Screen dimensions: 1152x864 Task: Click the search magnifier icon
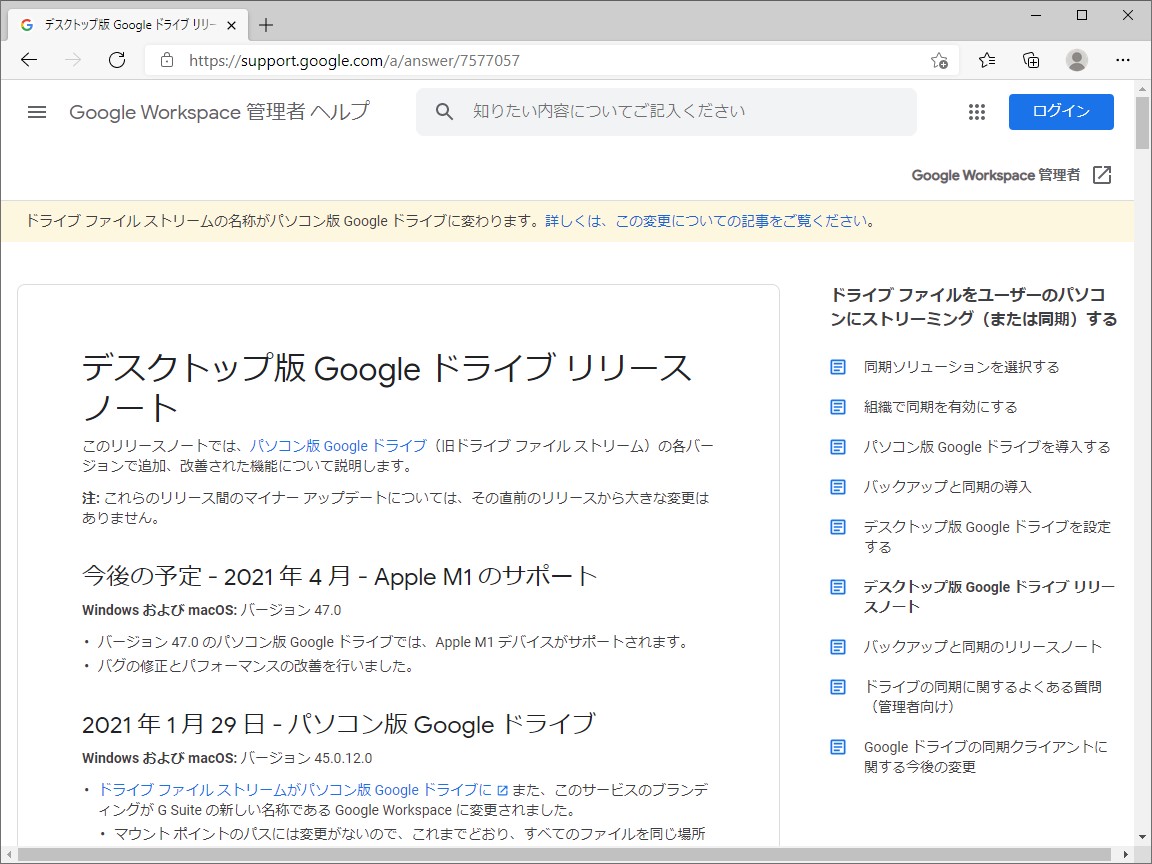pos(443,112)
